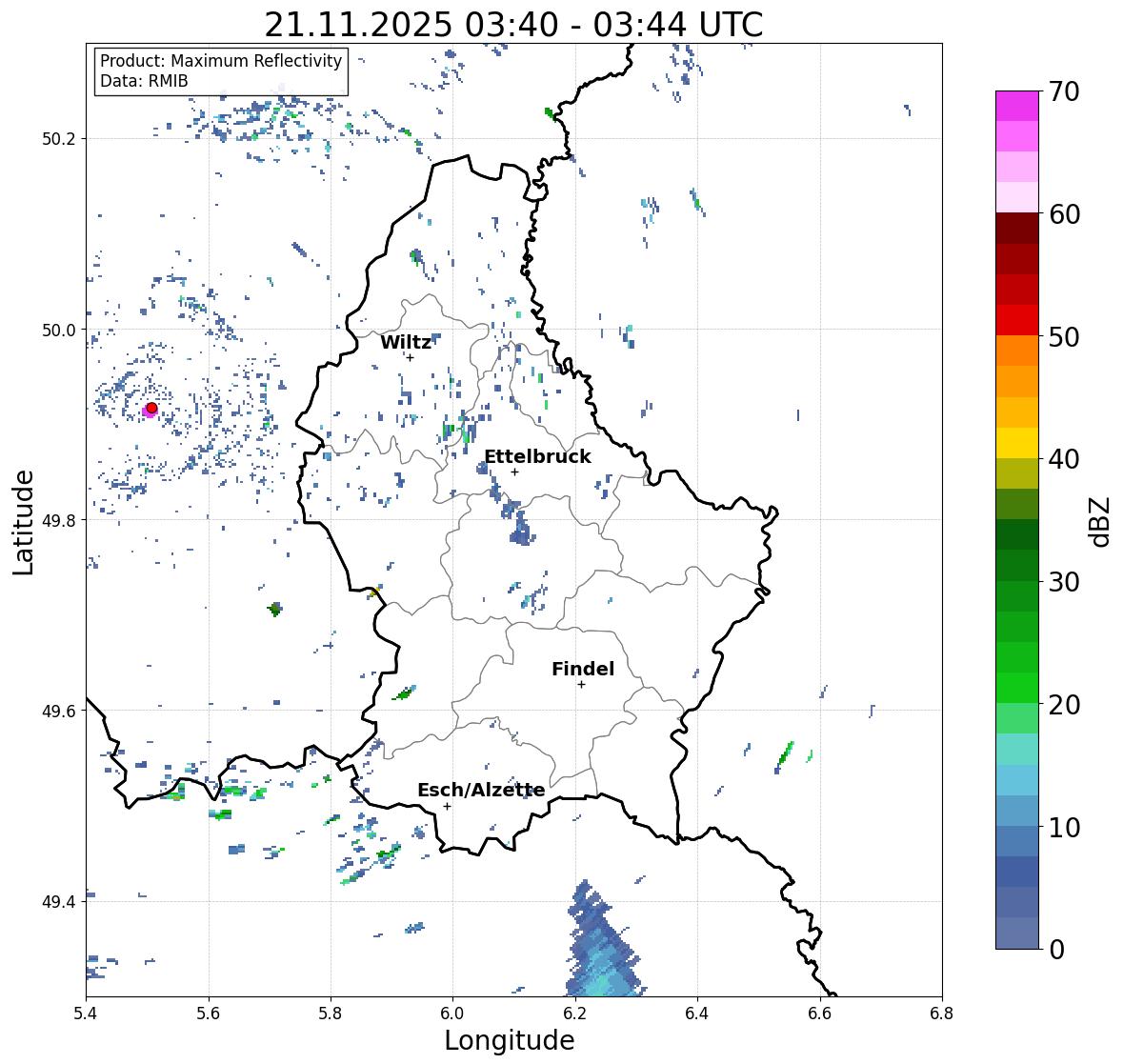This screenshot has width=1123, height=1064.
Task: Click the 6.0 longitude tick label
Action: tap(452, 1014)
